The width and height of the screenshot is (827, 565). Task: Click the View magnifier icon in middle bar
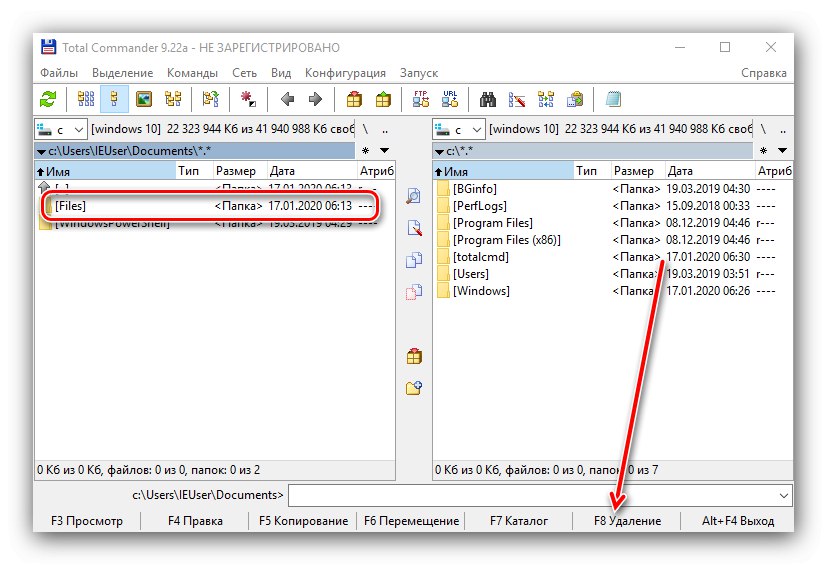click(414, 196)
